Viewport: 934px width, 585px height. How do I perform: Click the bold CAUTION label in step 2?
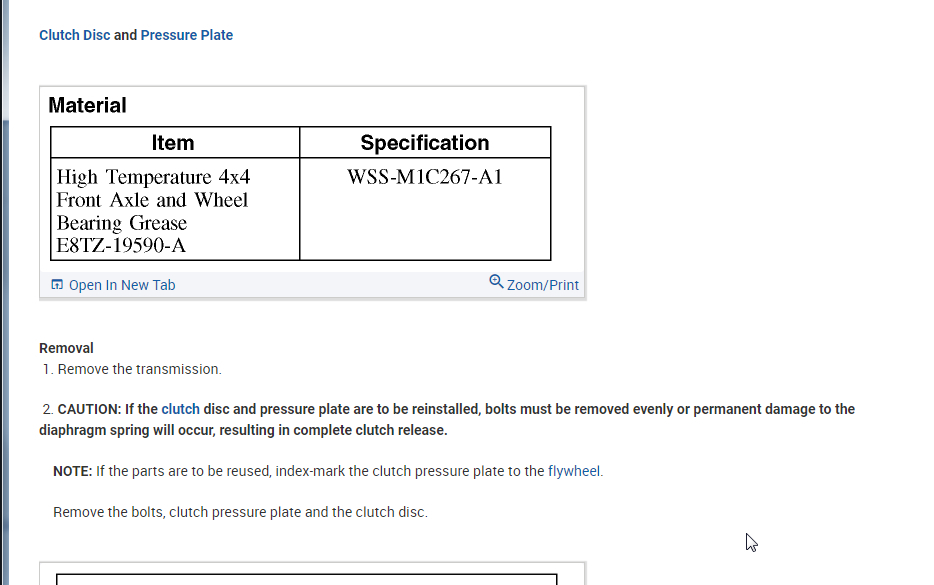point(89,409)
